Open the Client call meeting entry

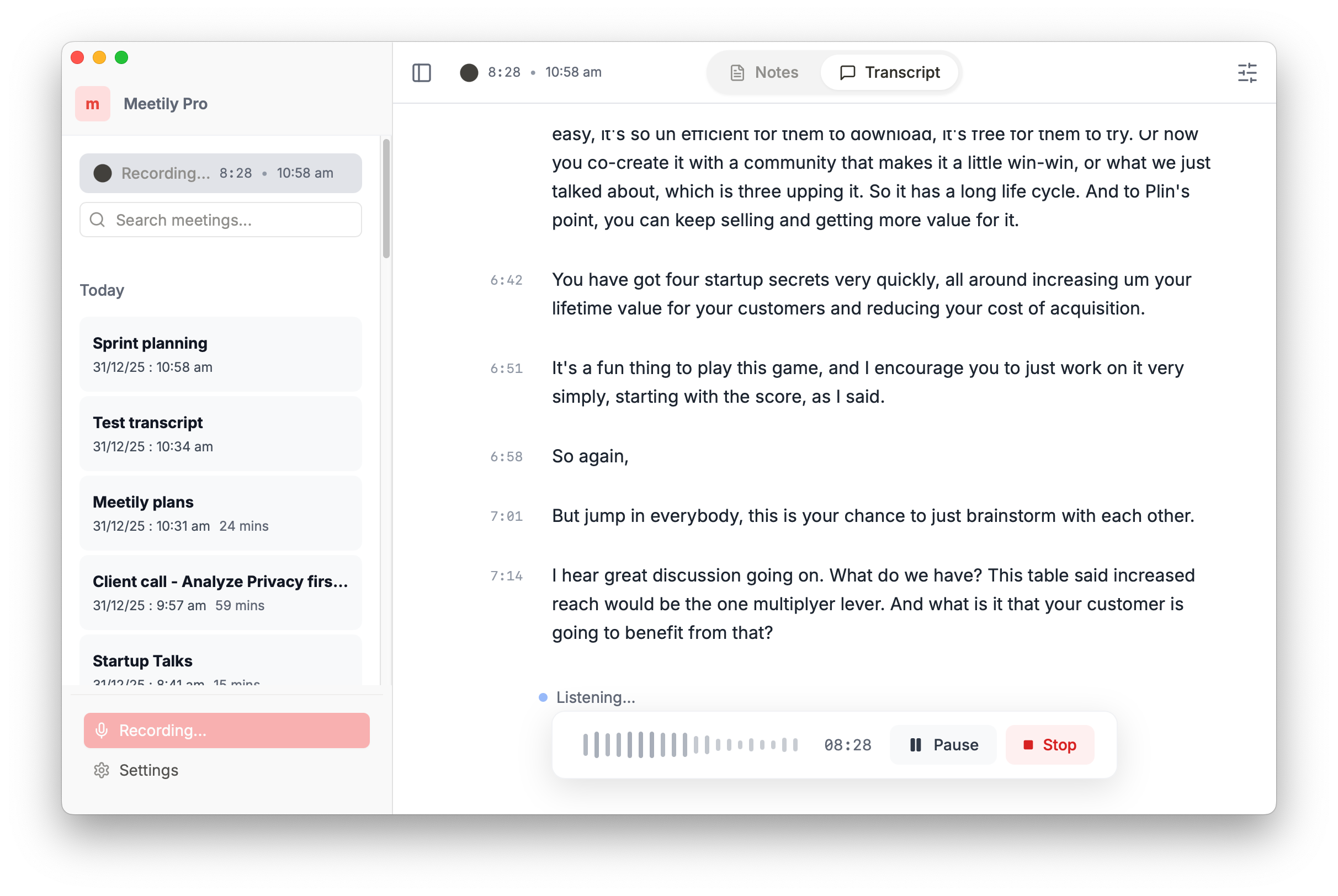pos(220,592)
